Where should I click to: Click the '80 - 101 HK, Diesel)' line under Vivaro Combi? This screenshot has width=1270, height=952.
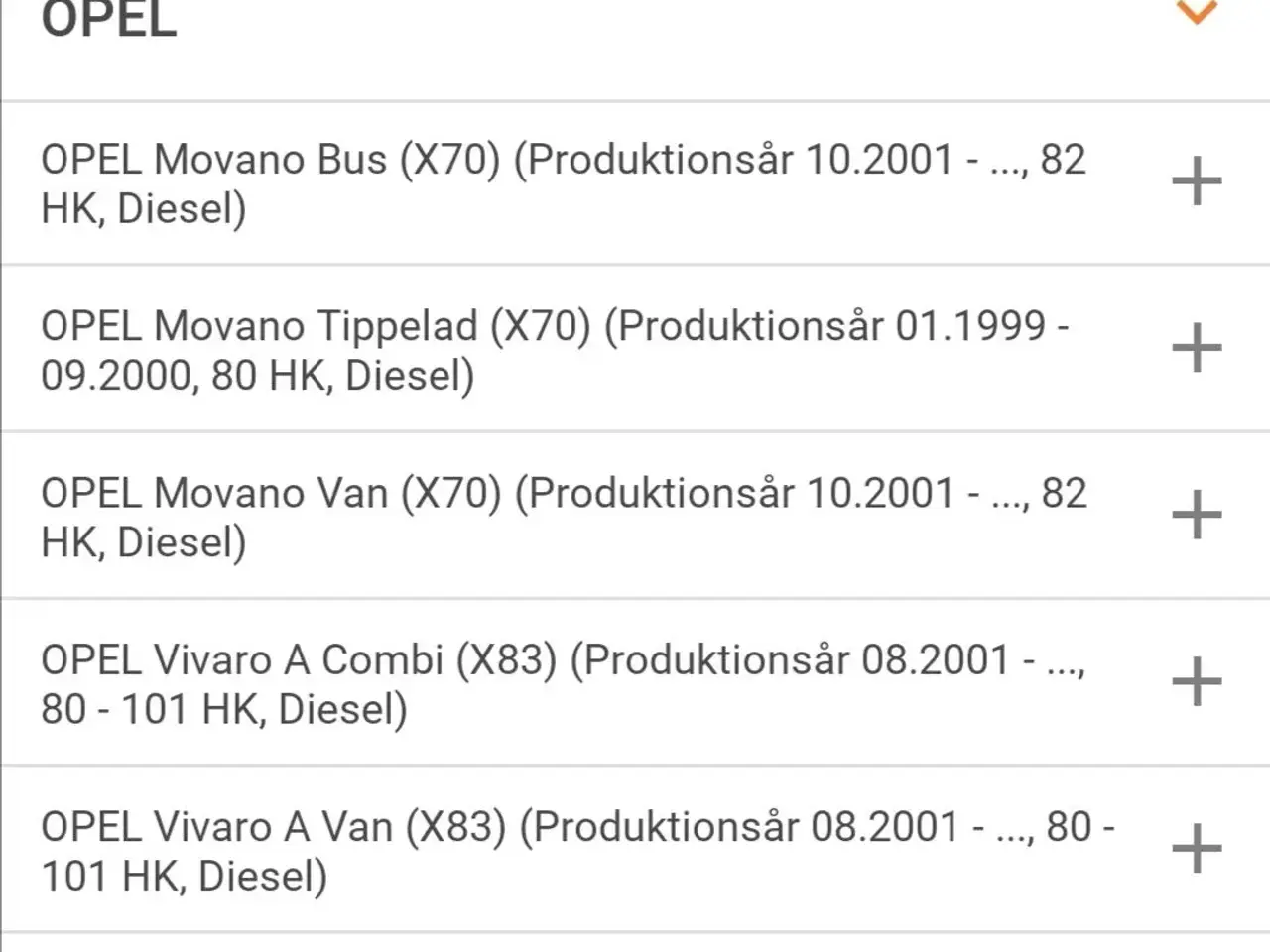coord(224,710)
